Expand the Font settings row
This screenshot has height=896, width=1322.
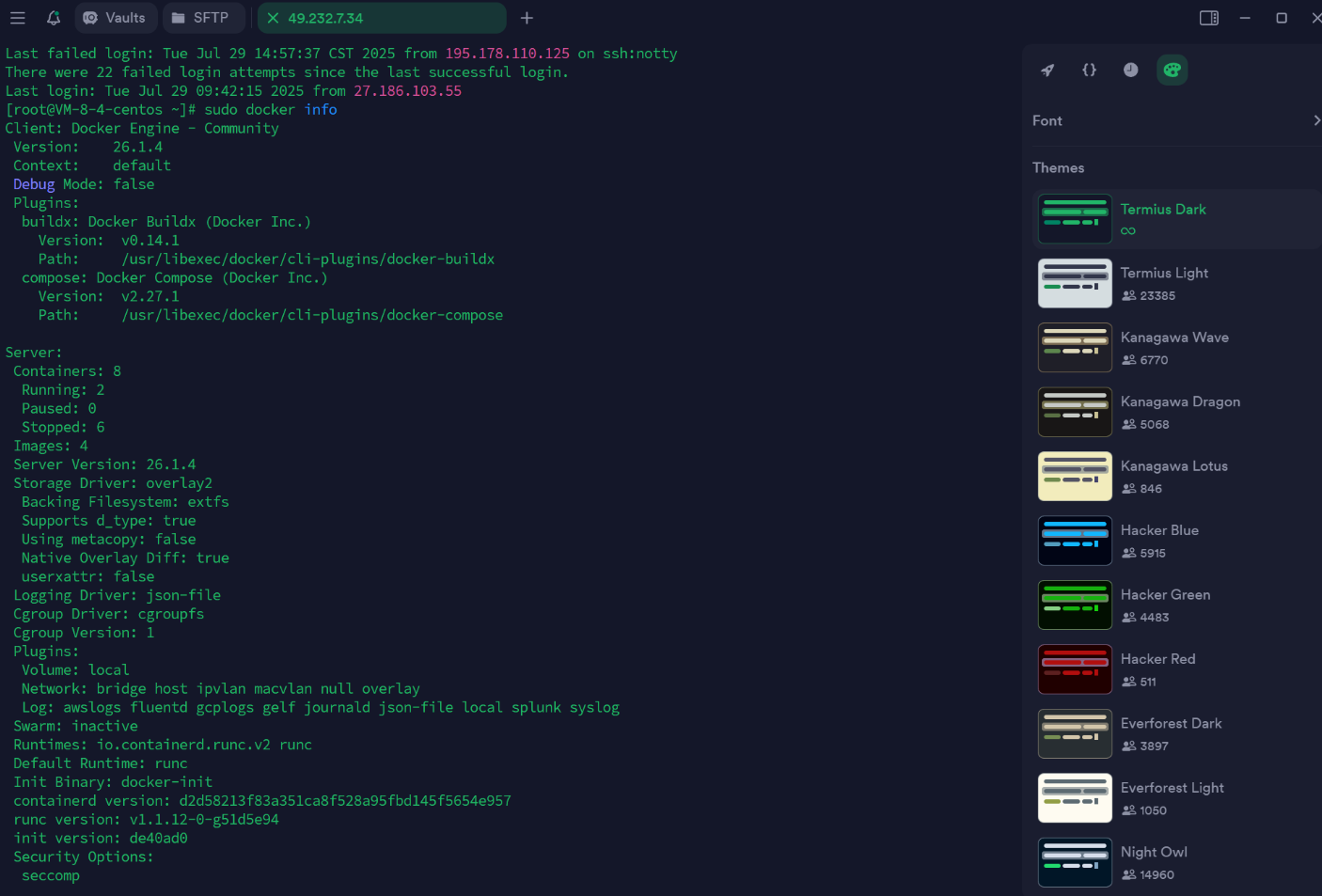1176,120
